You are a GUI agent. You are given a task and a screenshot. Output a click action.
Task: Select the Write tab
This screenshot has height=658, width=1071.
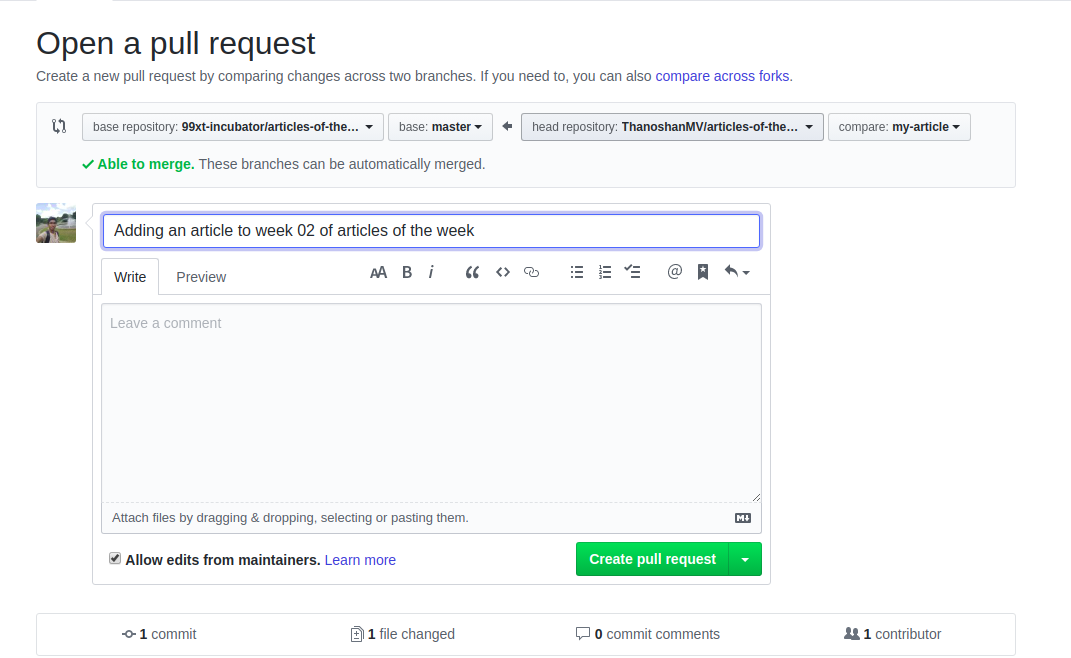pyautogui.click(x=130, y=277)
